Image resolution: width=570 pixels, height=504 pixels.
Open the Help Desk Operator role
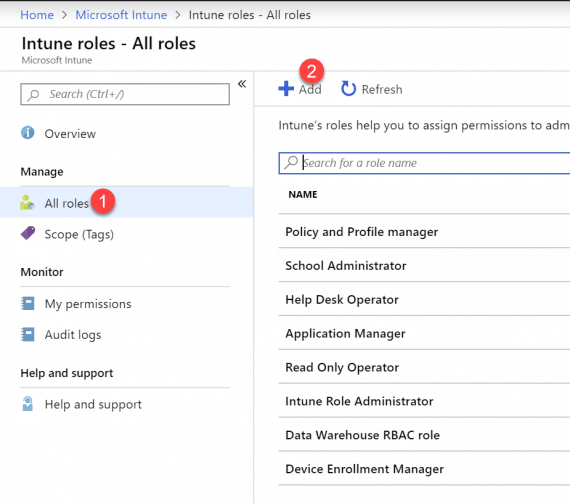342,300
